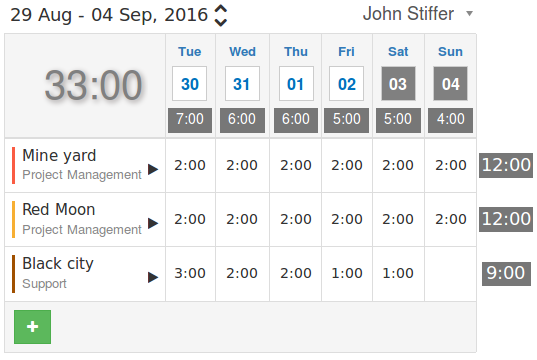Start timer for Mine yard project

click(x=153, y=169)
